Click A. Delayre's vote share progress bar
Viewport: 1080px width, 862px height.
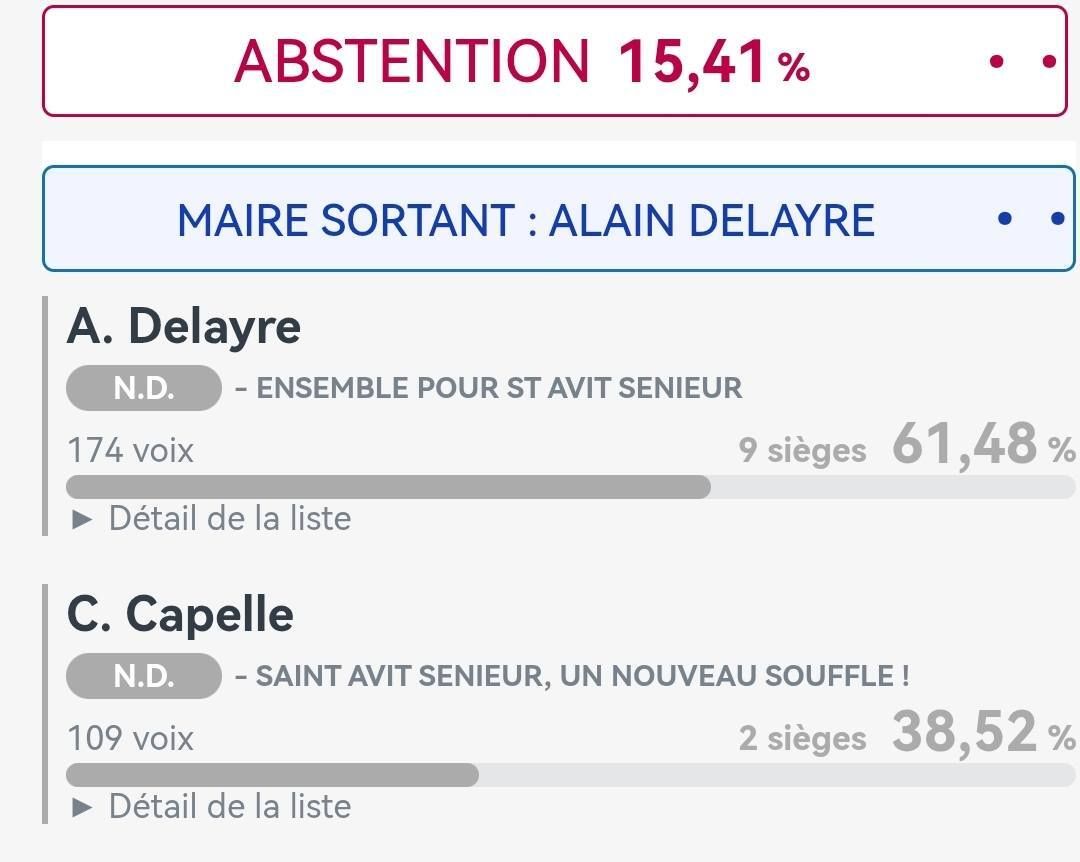click(570, 487)
